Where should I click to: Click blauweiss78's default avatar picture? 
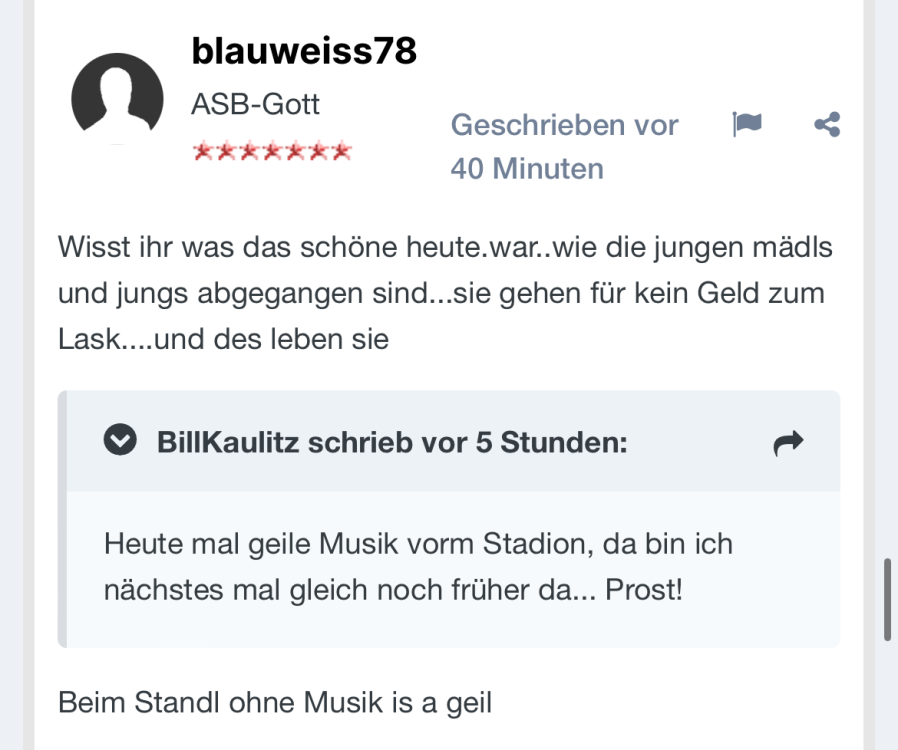pos(117,98)
